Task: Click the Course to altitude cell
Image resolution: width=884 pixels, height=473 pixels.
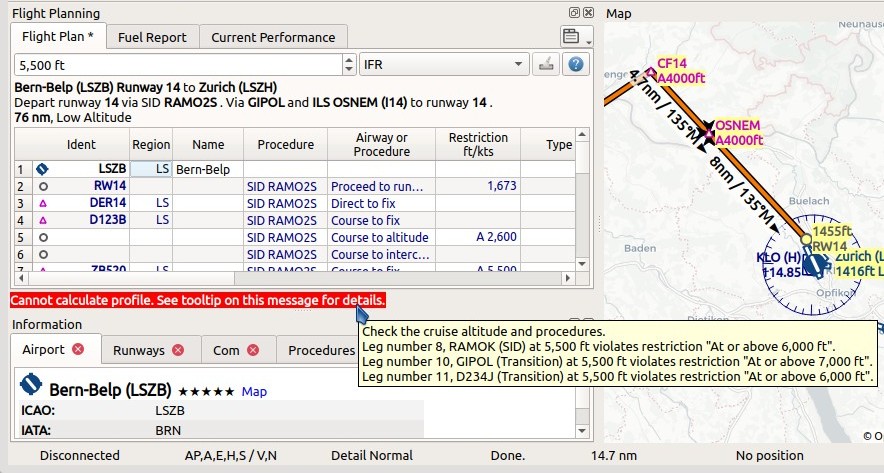Action: pyautogui.click(x=382, y=237)
